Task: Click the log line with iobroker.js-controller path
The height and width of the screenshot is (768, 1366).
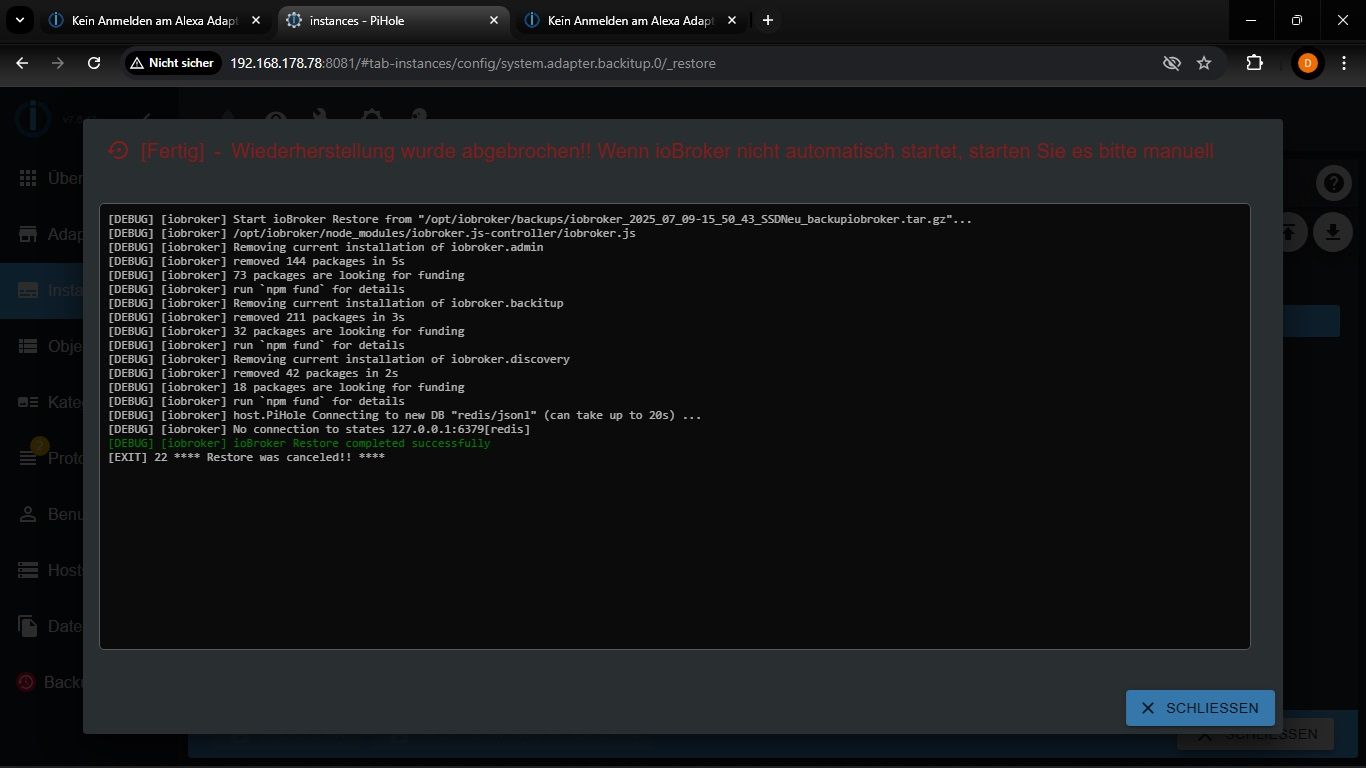Action: (372, 233)
